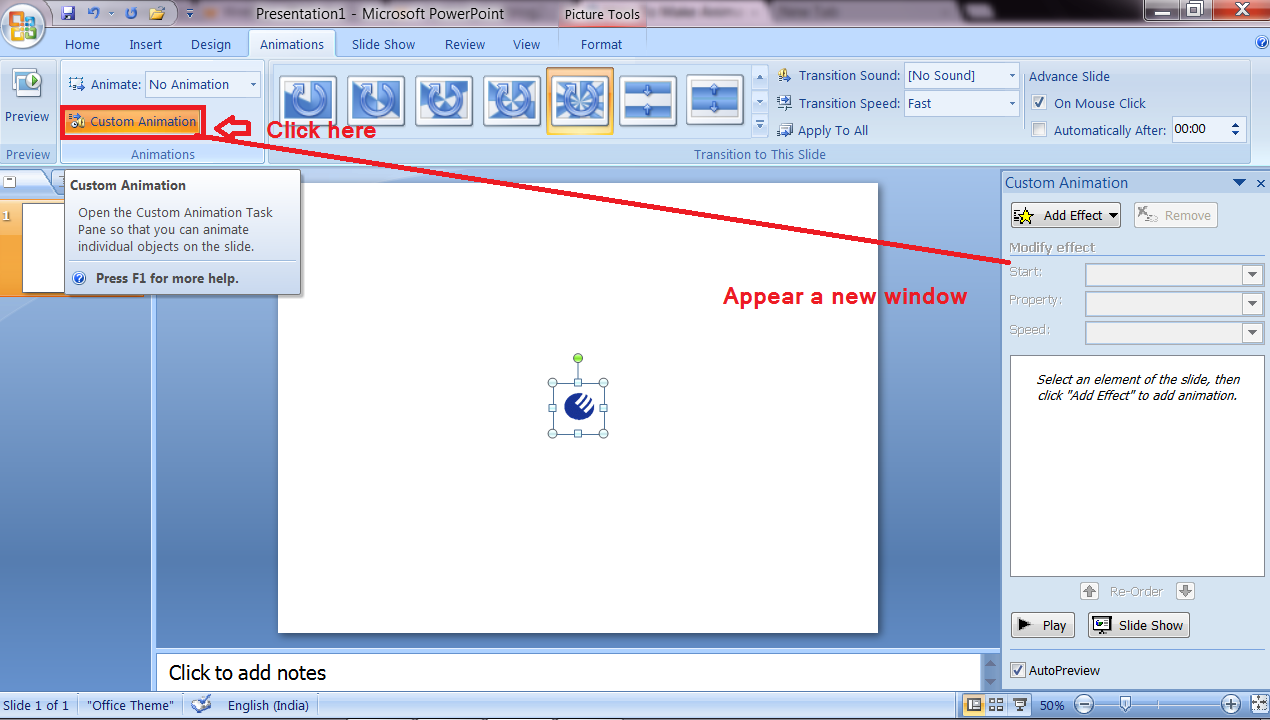The image size is (1270, 720).
Task: Open the Design tab
Action: [211, 44]
